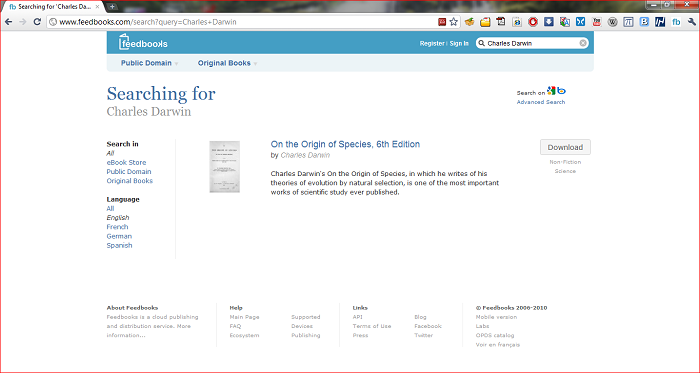Clear the Charles Darwin search field

tap(583, 43)
